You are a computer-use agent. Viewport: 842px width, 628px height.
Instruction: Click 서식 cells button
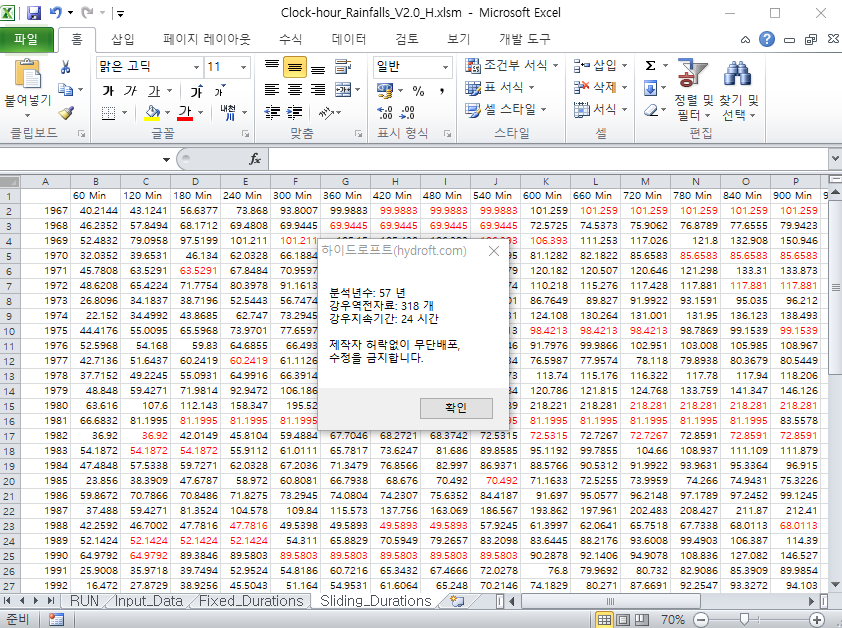click(x=600, y=110)
